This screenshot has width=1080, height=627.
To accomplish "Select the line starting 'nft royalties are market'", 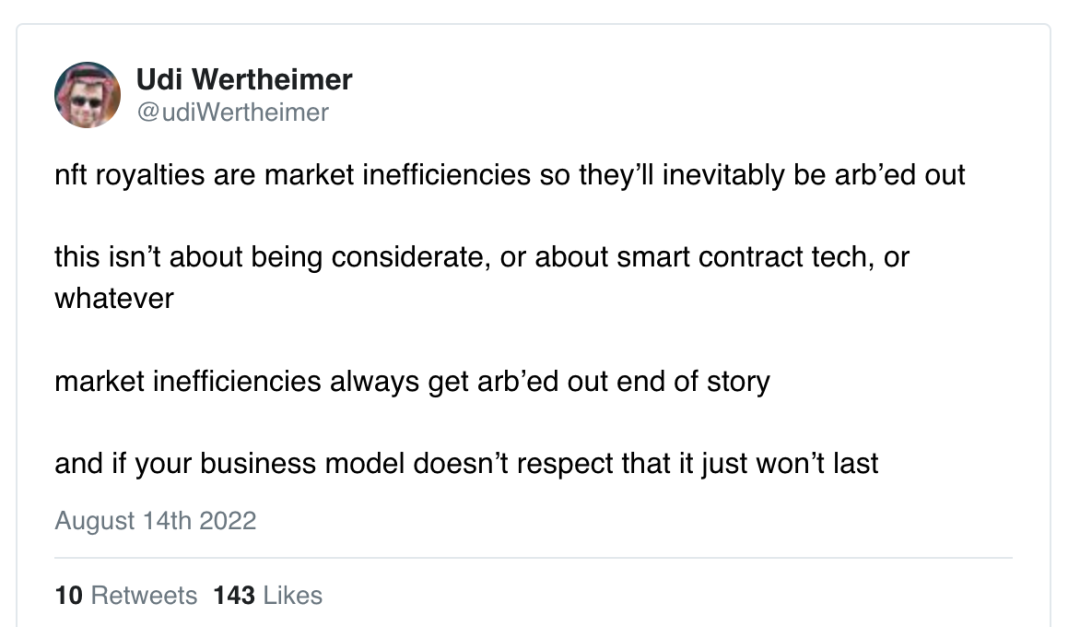I will (x=510, y=175).
